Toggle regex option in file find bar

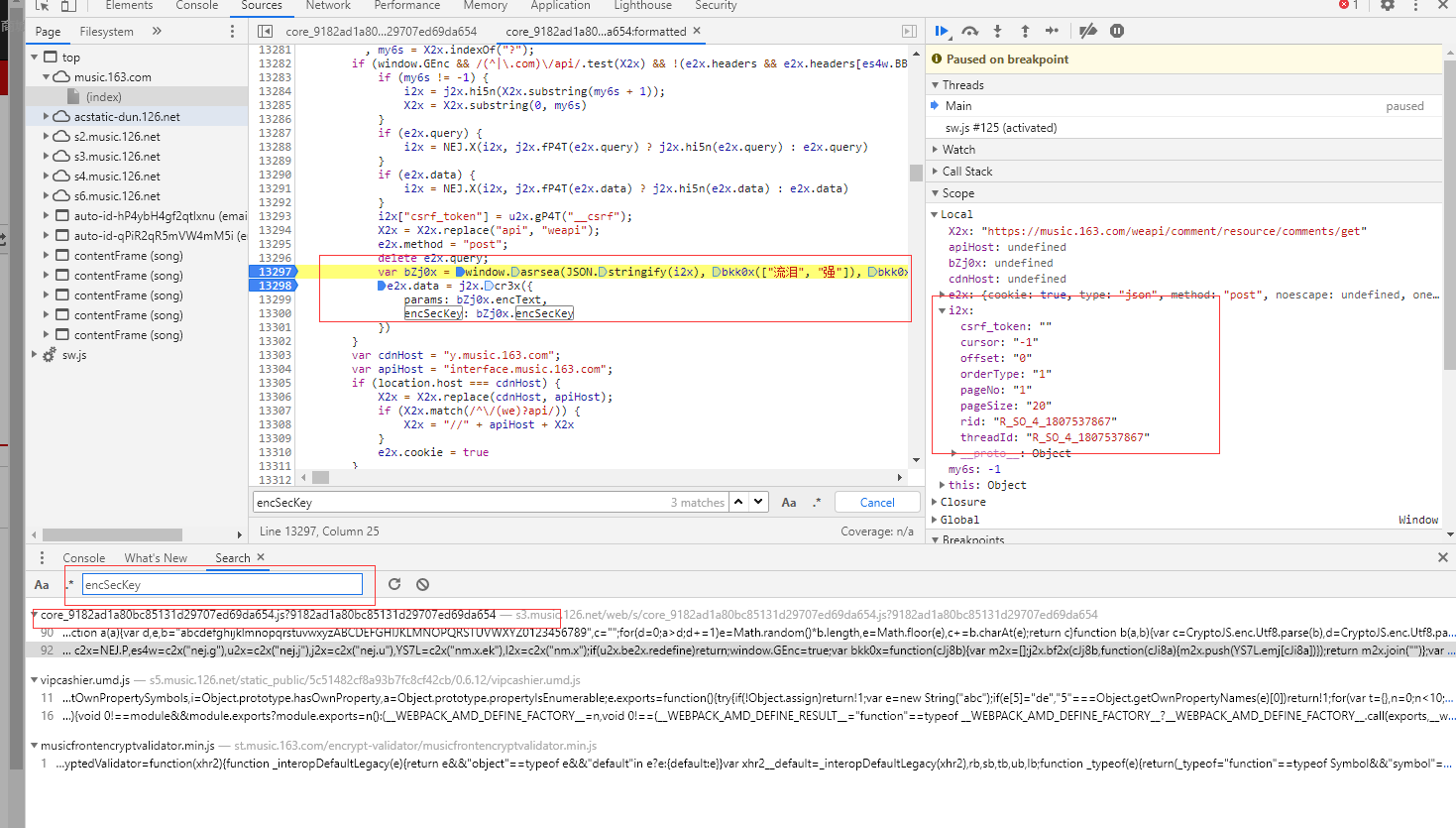[817, 503]
